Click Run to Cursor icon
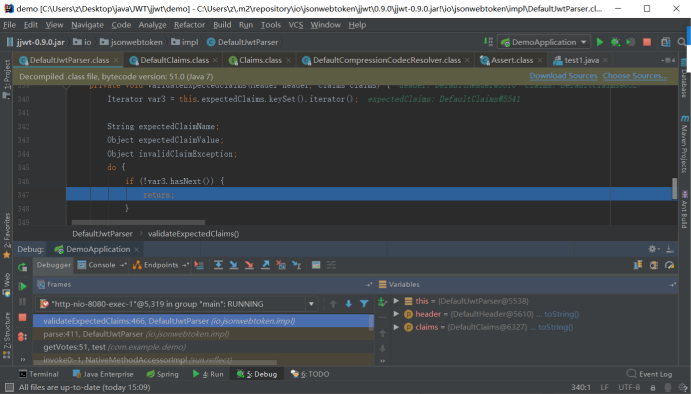The height and width of the screenshot is (394, 691). click(x=297, y=265)
